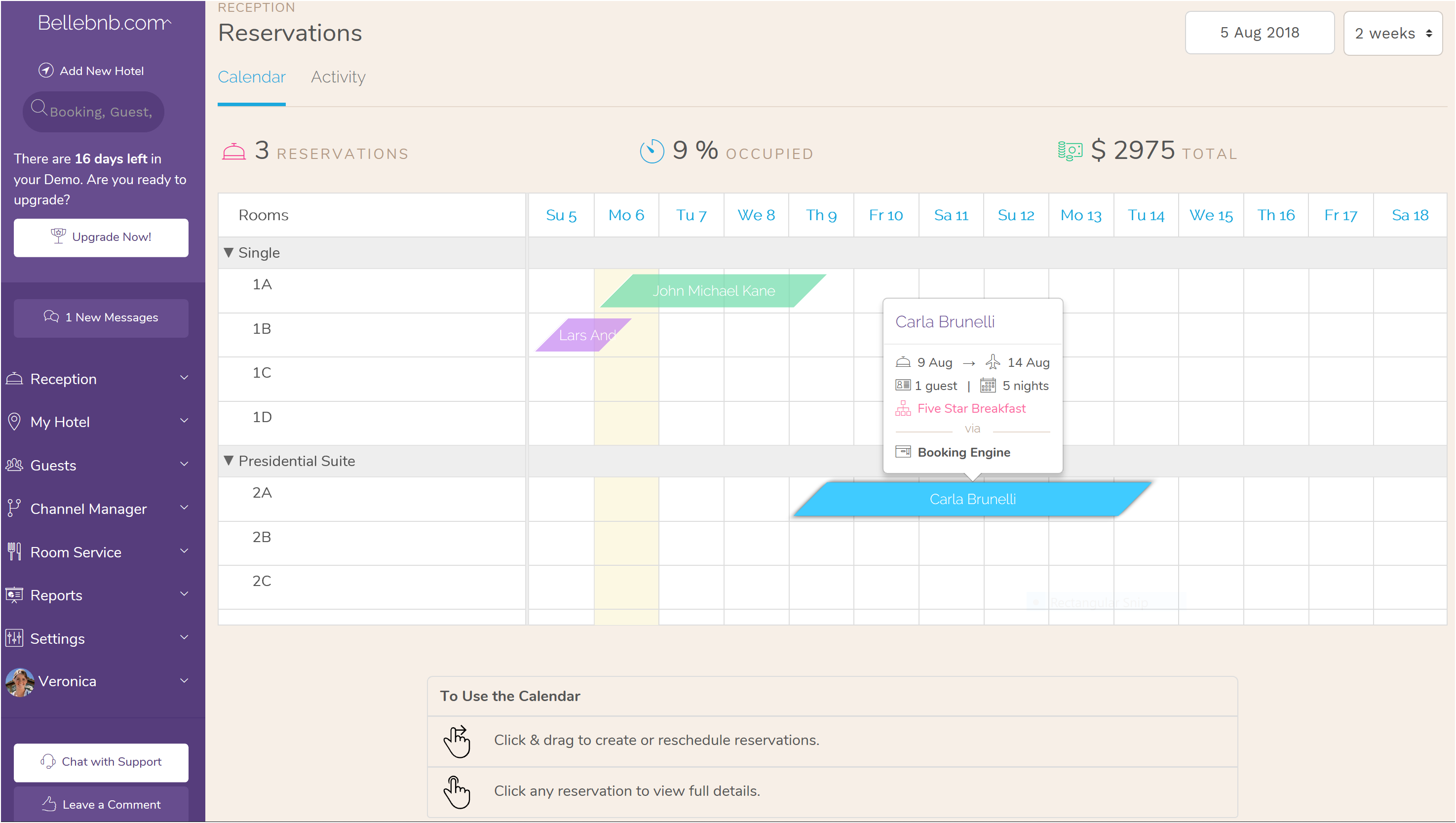Toggle the Settings sidebar section
1456x823 pixels.
click(101, 638)
